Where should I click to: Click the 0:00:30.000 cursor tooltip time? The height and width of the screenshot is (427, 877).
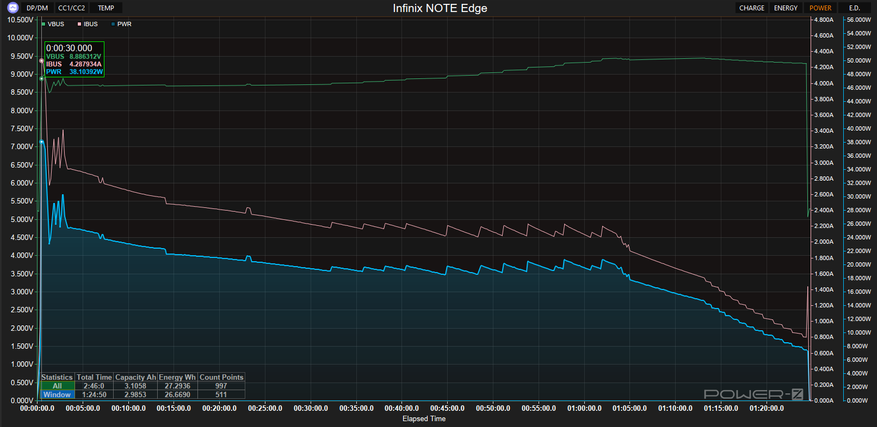coord(67,49)
